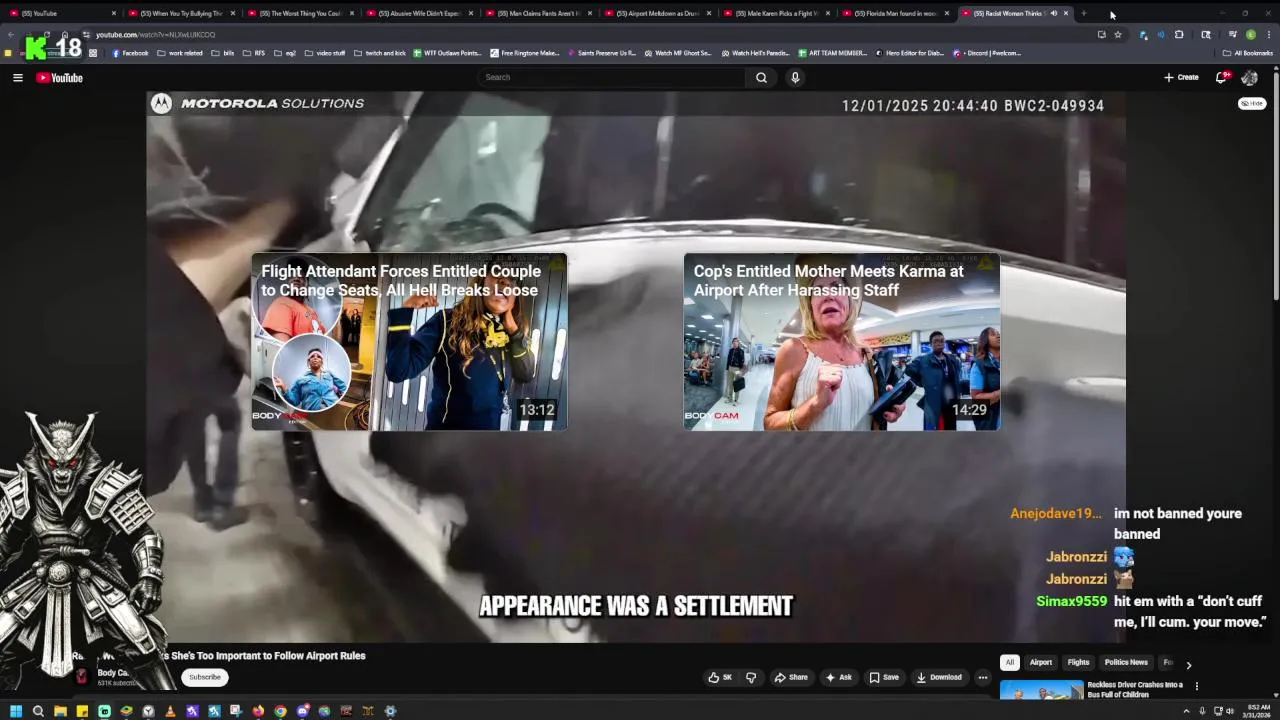Open the account avatar menu
Screen dimensions: 1280x720
point(1249,77)
